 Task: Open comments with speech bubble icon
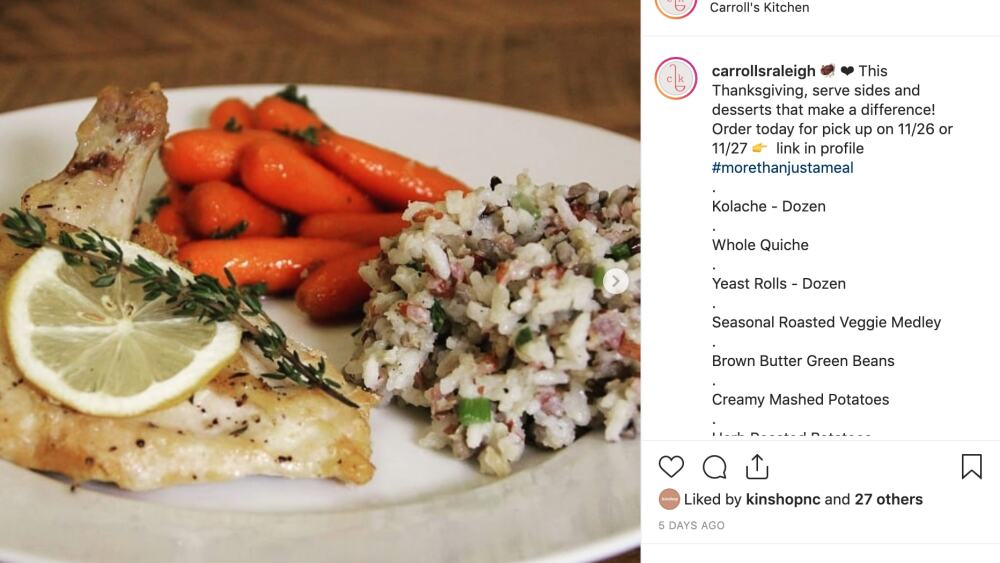coord(714,467)
